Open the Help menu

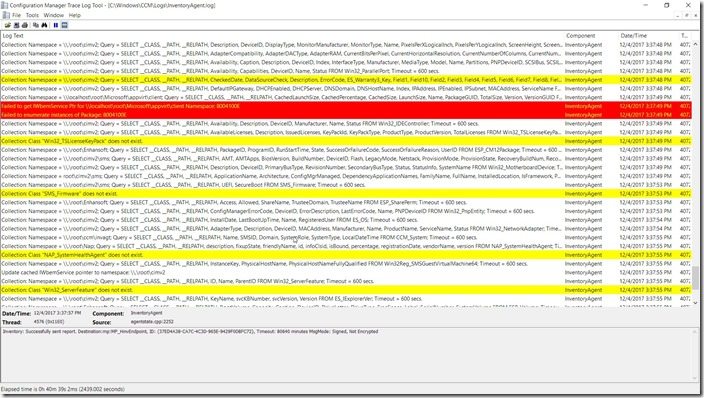[x=75, y=15]
